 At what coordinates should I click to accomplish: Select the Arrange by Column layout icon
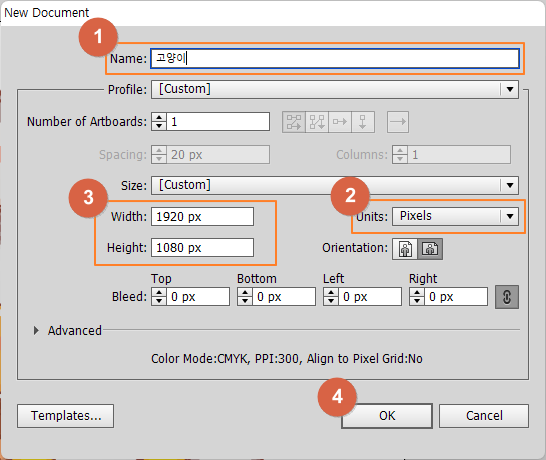pos(363,122)
